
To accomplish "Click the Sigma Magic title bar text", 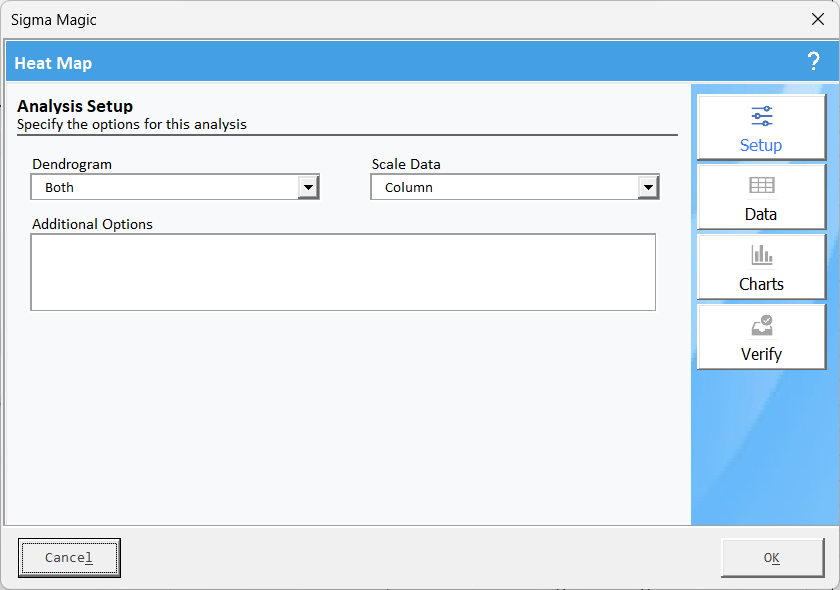I will pyautogui.click(x=54, y=20).
